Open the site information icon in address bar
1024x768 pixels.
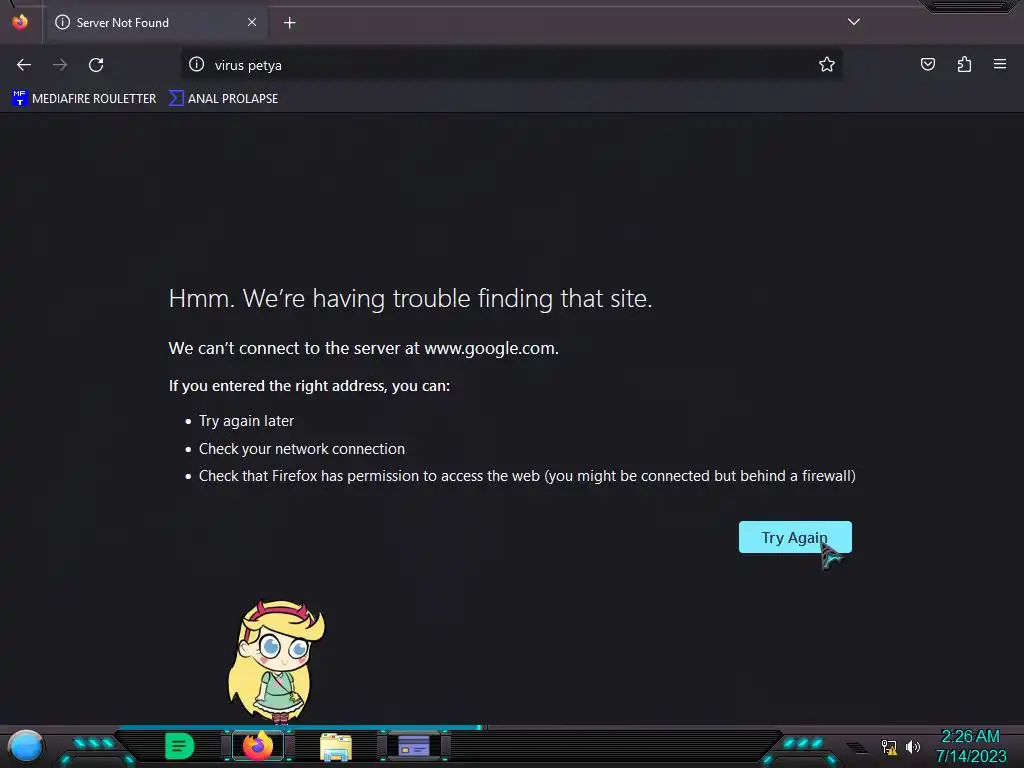(197, 64)
